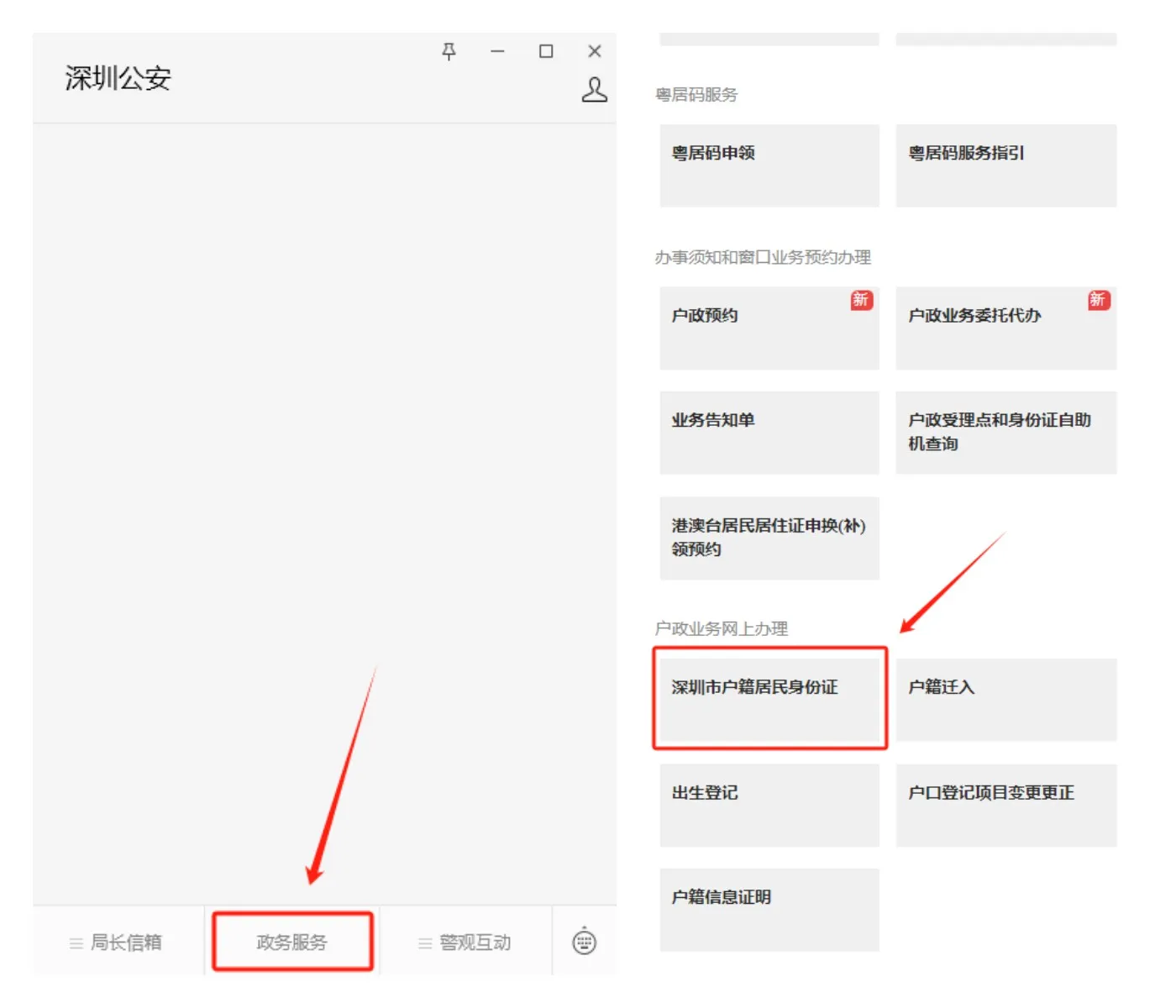
Task: Select 粤居码申领 service
Action: click(769, 165)
